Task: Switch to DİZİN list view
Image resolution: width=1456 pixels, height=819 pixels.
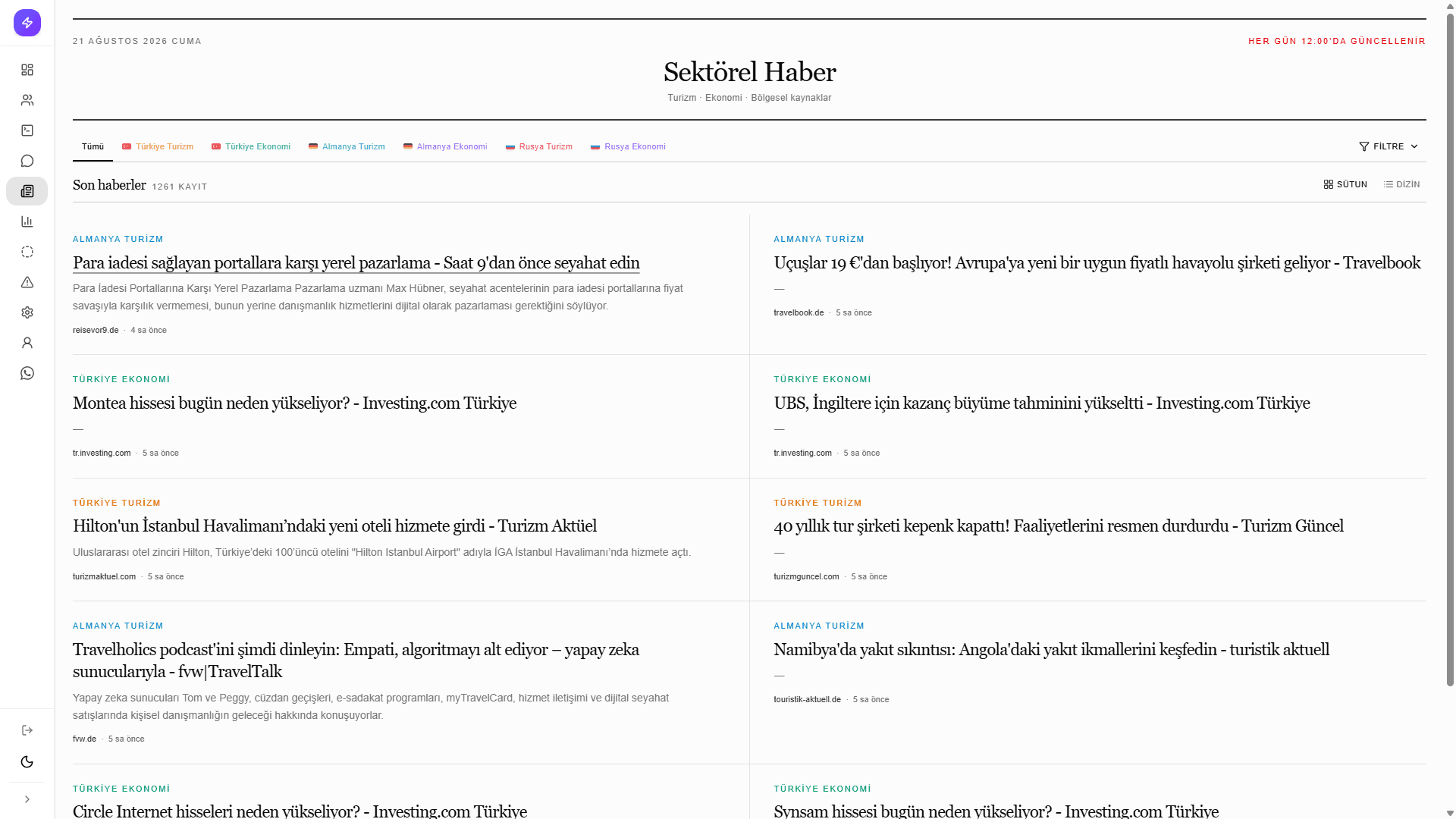Action: [x=1401, y=184]
